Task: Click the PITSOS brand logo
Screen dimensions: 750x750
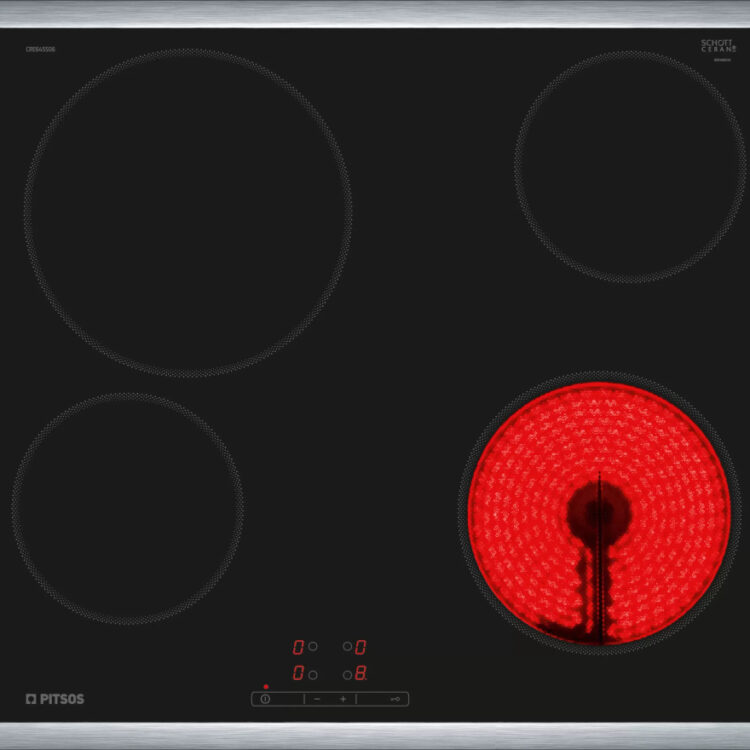Action: point(55,699)
